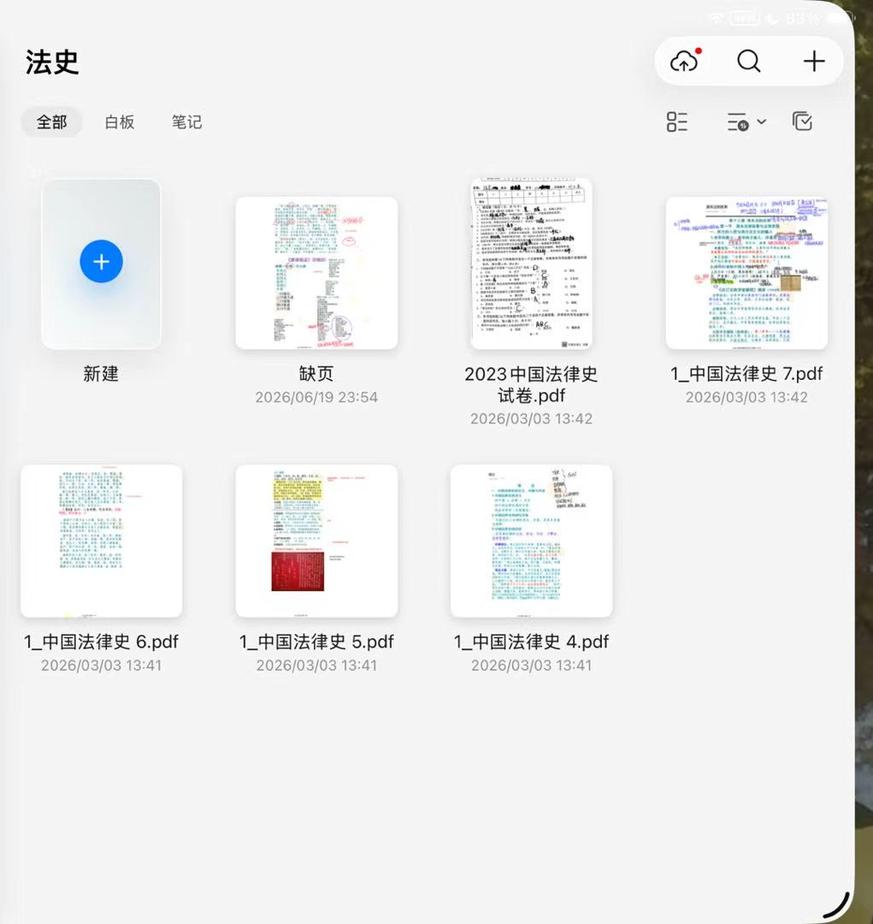
Task: Open the cloud upload sync icon
Action: point(685,61)
